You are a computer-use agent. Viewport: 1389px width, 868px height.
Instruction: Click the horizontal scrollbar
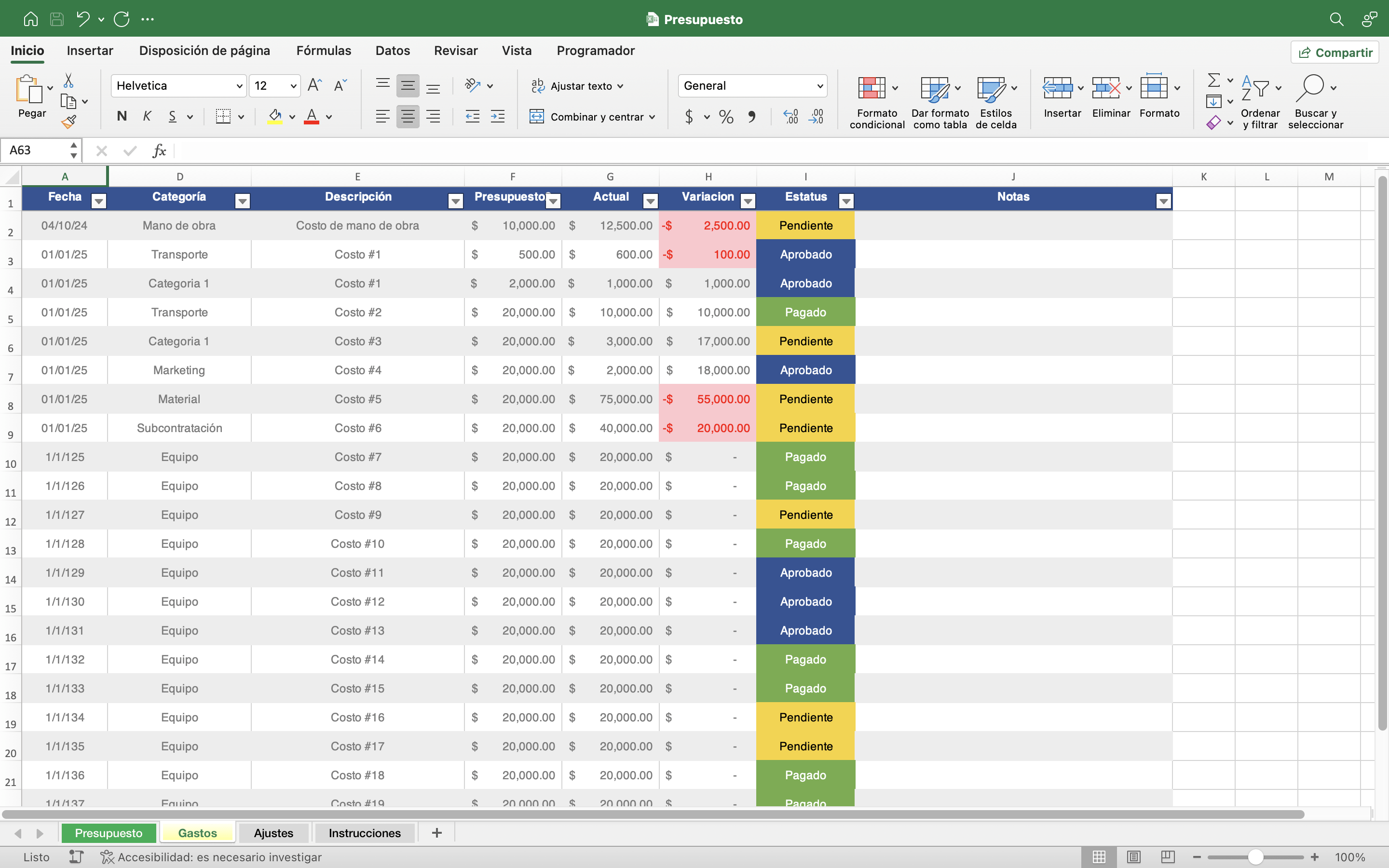click(653, 814)
